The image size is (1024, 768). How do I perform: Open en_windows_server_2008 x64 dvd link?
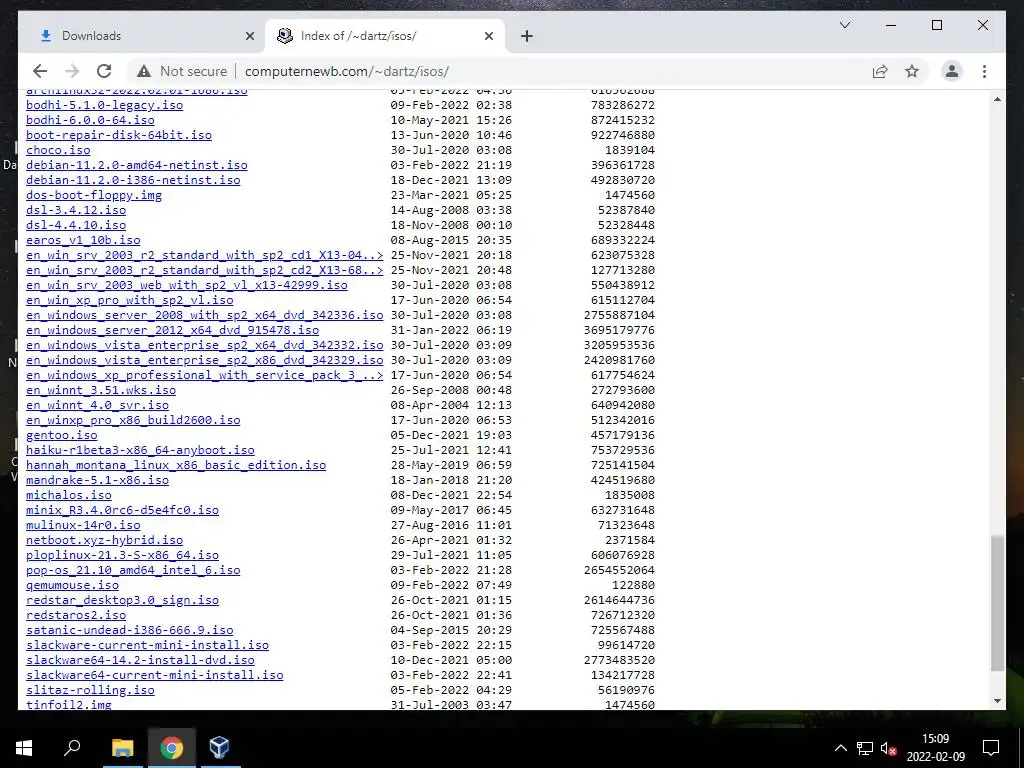pos(204,315)
